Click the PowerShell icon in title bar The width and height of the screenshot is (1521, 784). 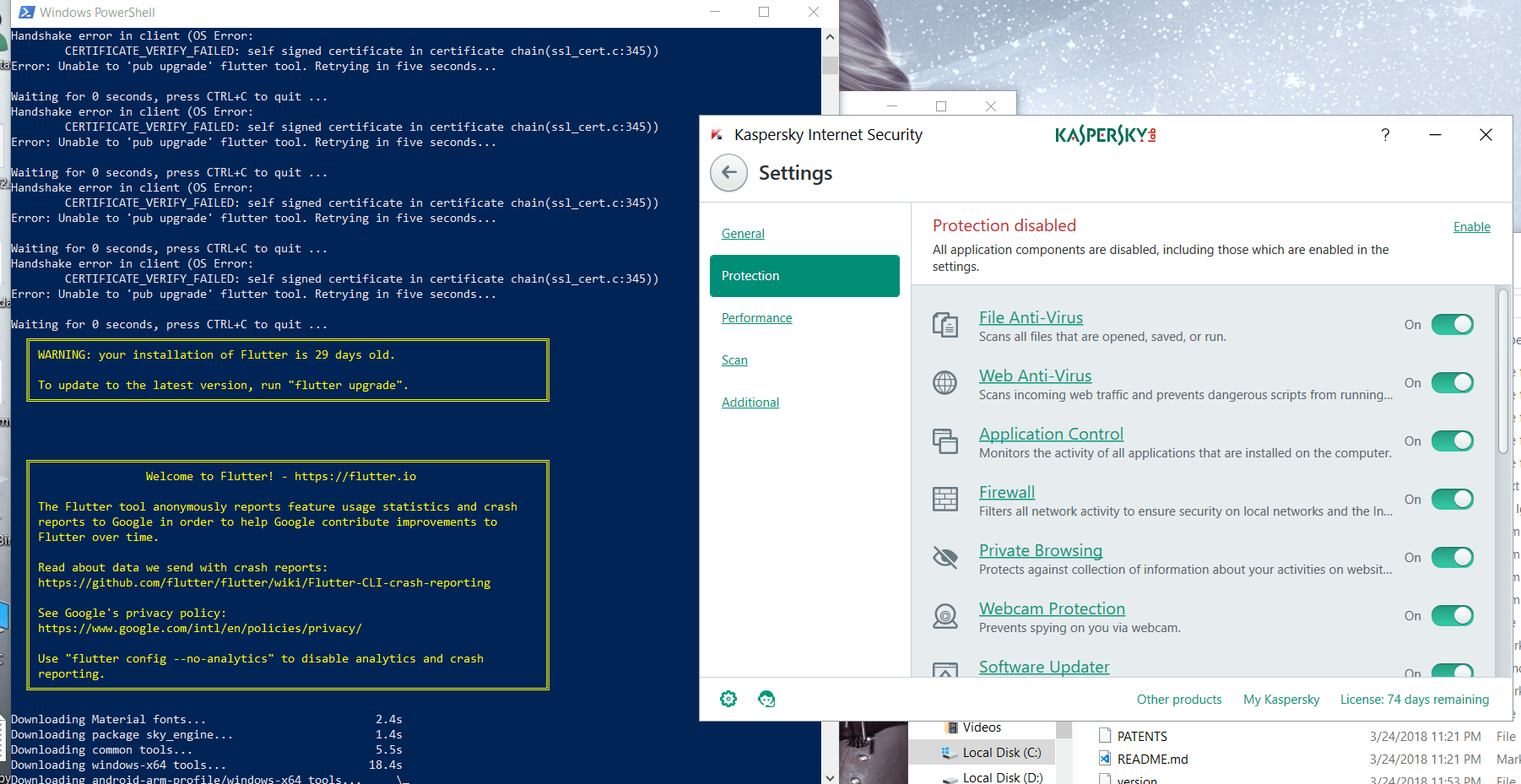[26, 12]
